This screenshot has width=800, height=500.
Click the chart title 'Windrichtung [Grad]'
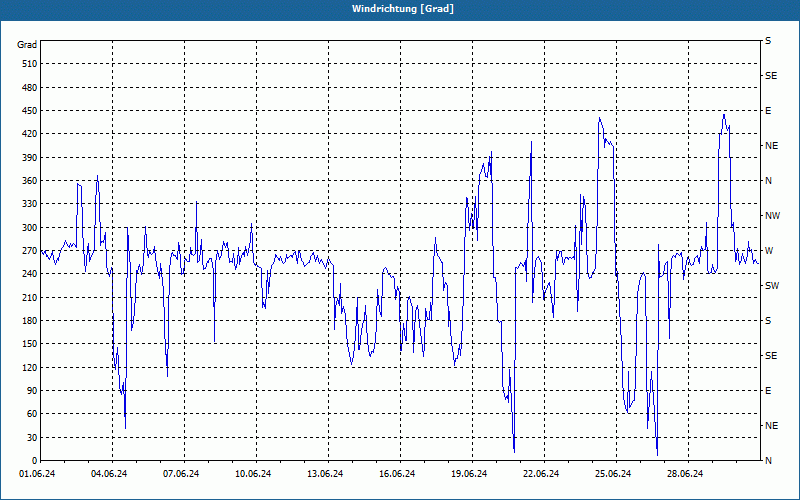point(403,9)
